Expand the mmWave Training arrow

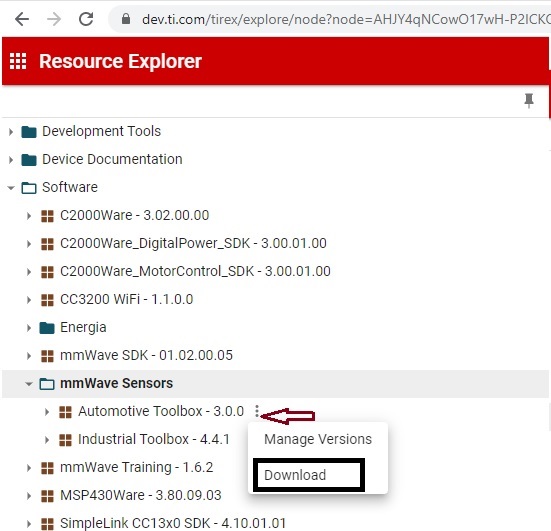click(x=29, y=468)
